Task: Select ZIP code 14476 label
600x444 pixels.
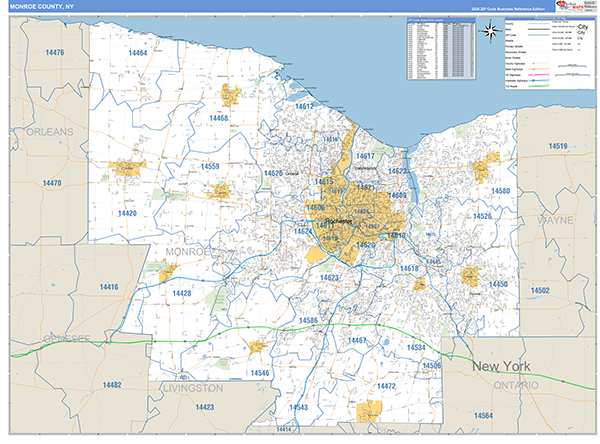Action: [54, 52]
